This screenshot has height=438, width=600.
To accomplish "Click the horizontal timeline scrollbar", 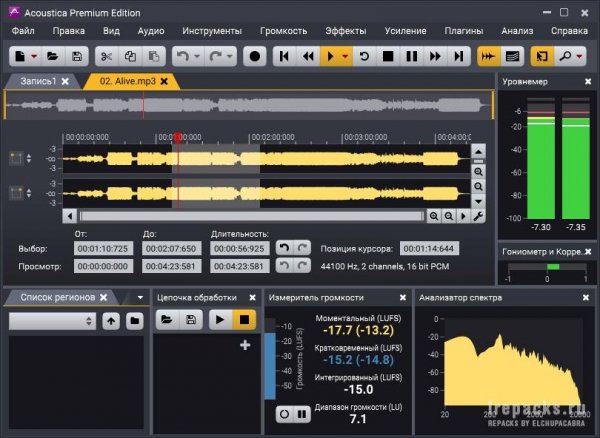I will pyautogui.click(x=252, y=216).
